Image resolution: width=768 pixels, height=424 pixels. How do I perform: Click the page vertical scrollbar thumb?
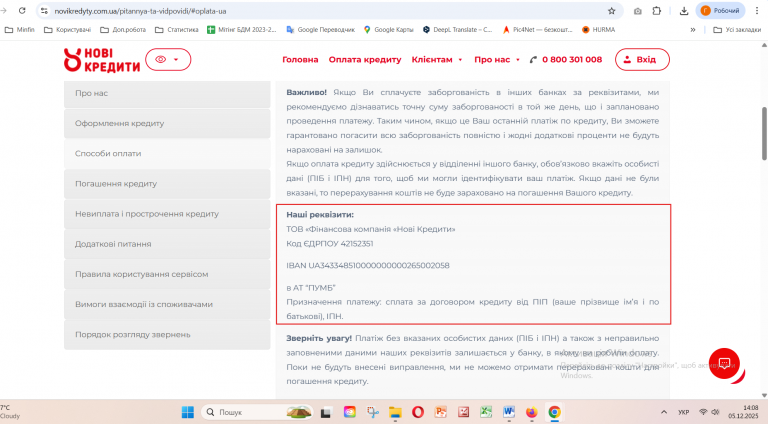click(764, 133)
